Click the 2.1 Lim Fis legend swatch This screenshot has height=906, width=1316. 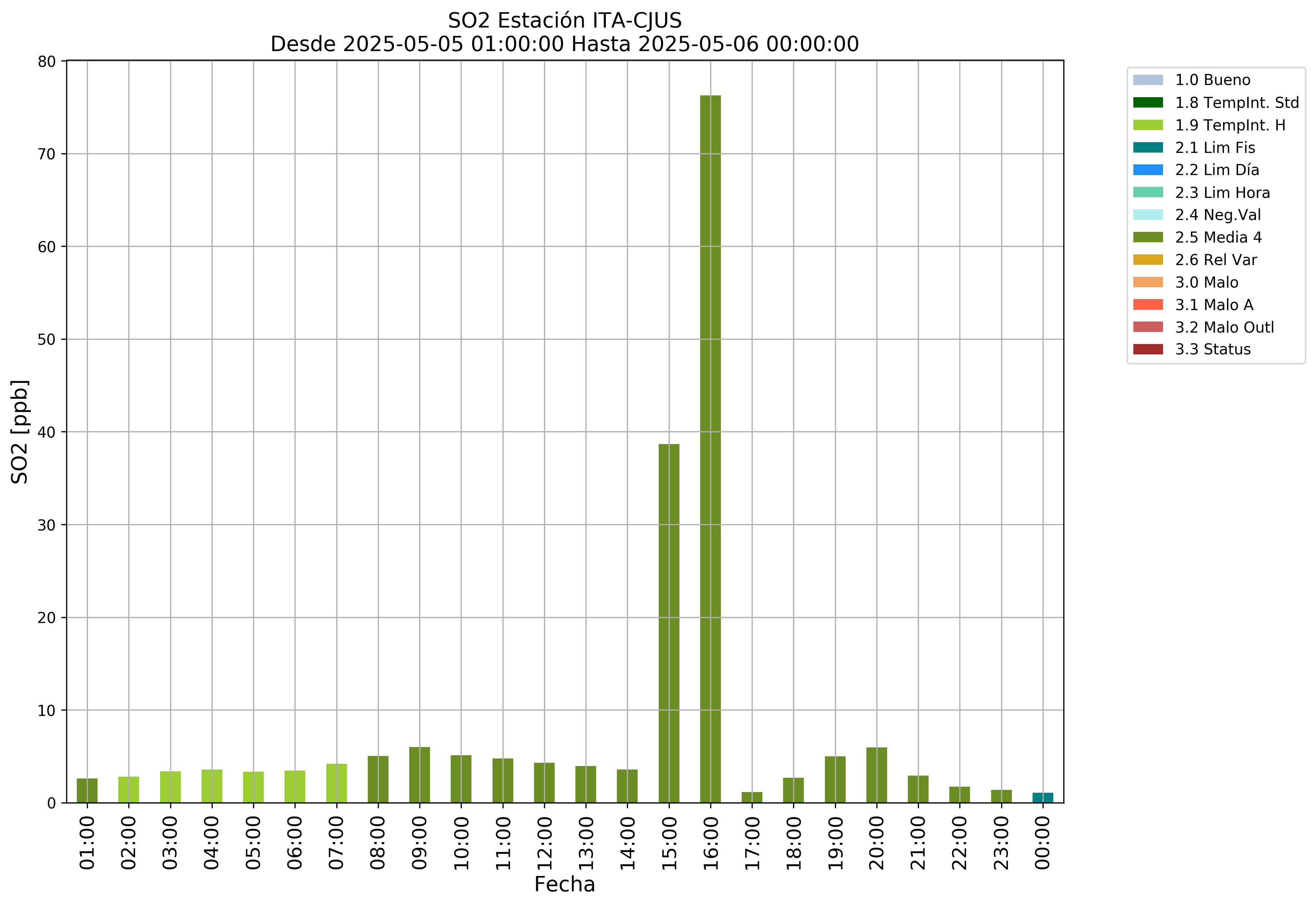click(x=1147, y=148)
